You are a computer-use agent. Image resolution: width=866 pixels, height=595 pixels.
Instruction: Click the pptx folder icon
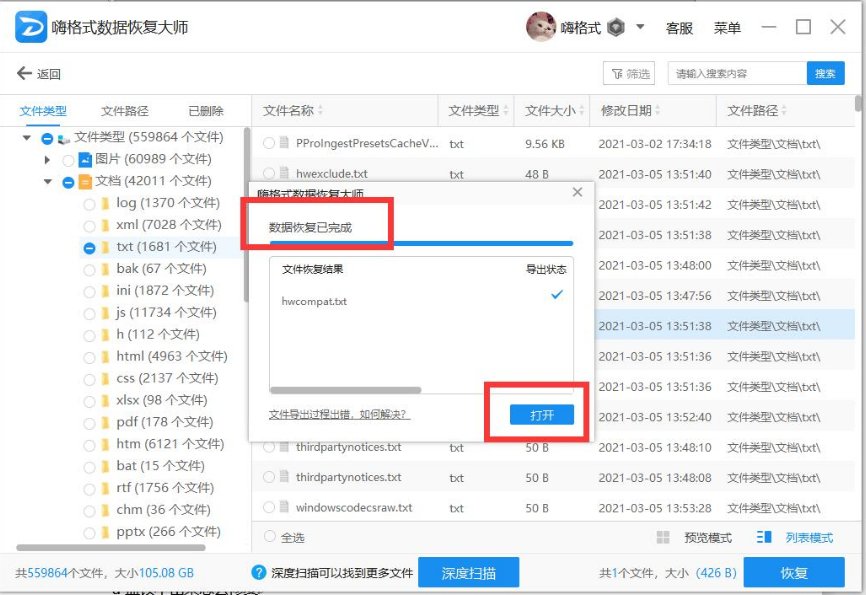[x=105, y=533]
